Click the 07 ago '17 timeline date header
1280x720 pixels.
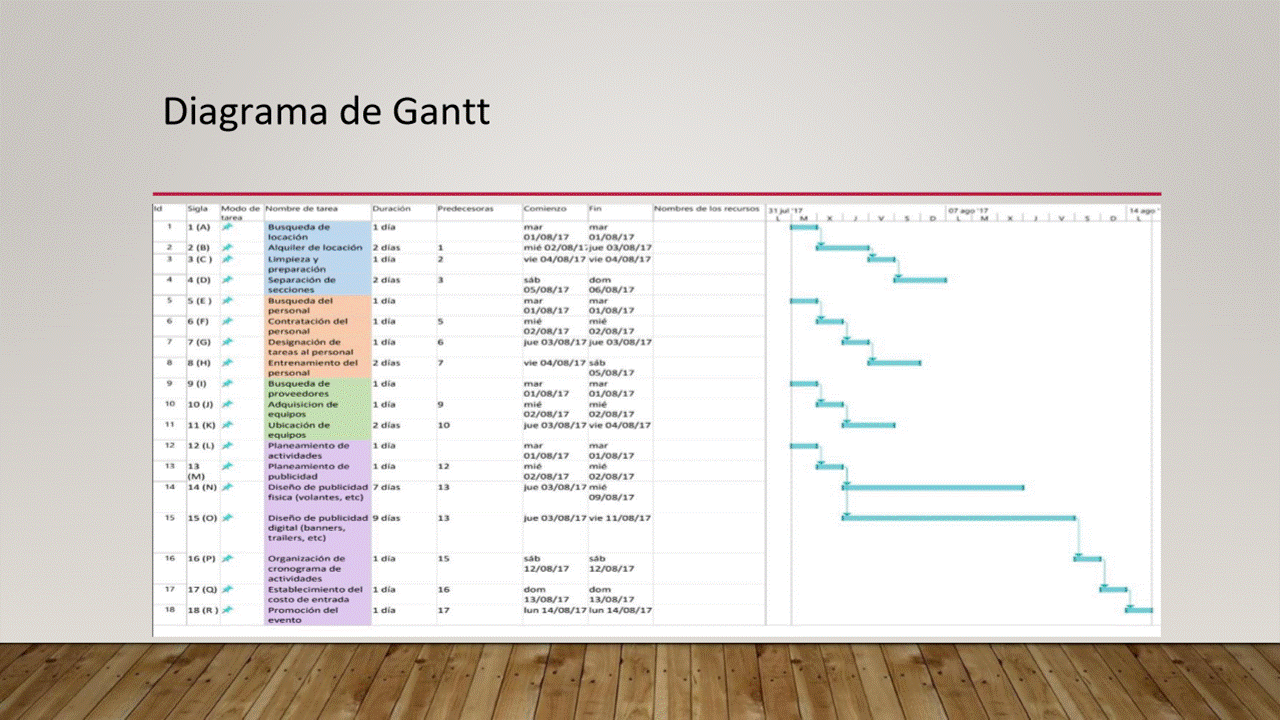967,211
